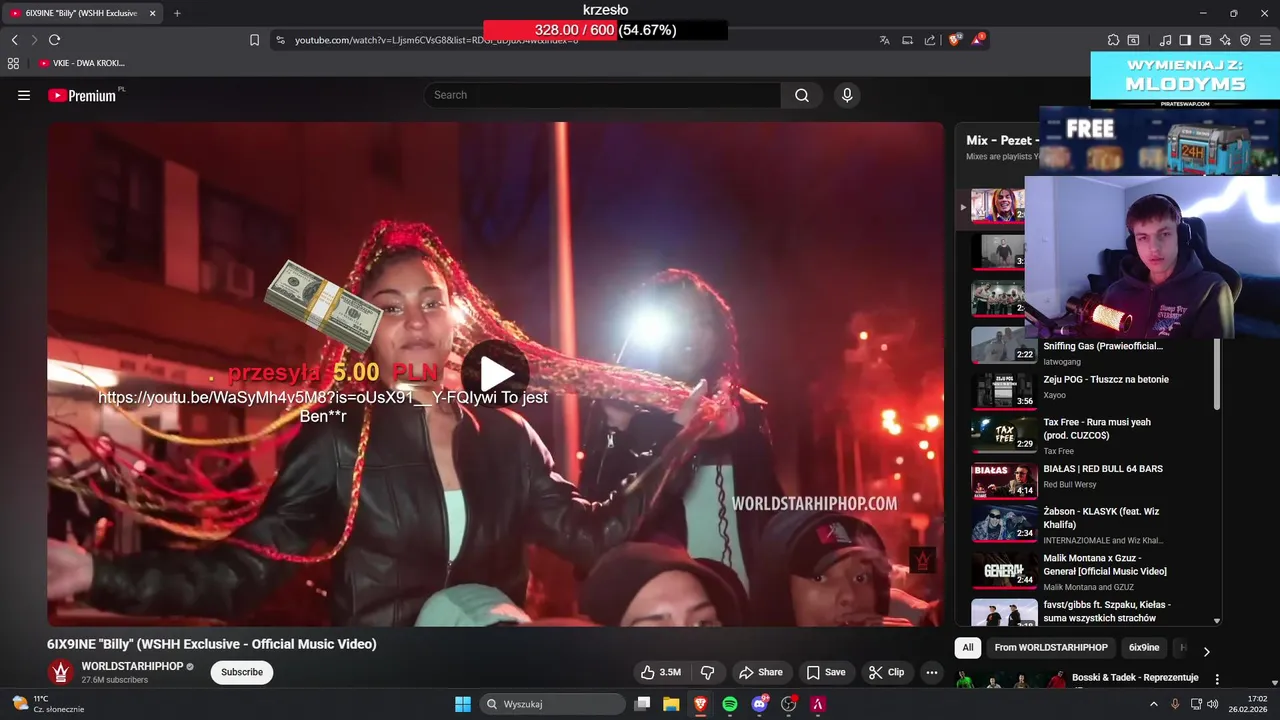Open Leo AI sparkle icon
The width and height of the screenshot is (1280, 720).
tap(1225, 40)
